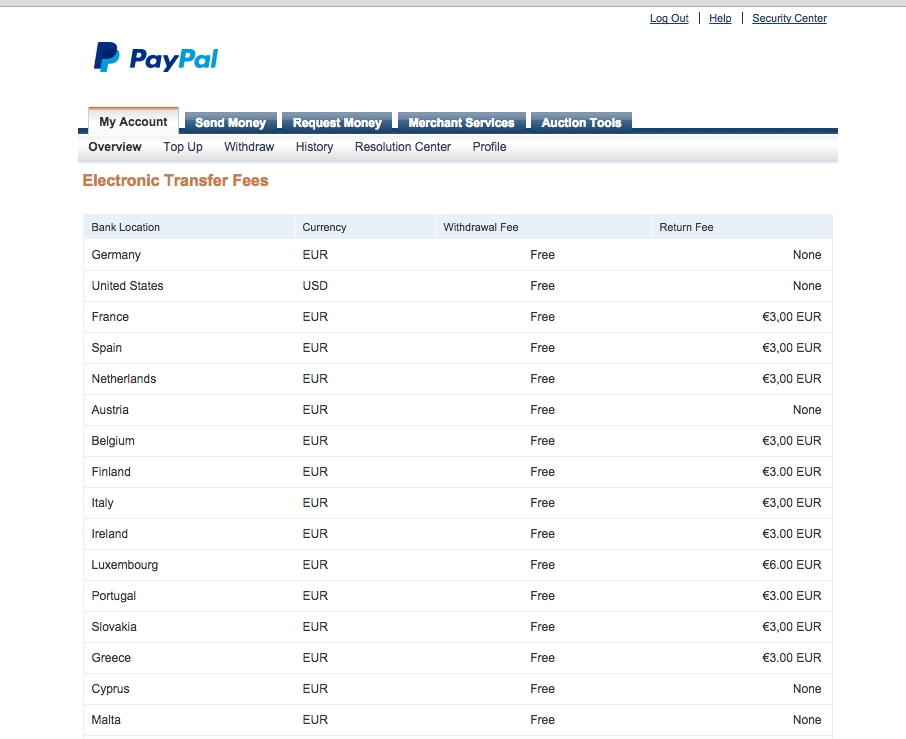The image size is (906, 739).
Task: Select the Germany row label
Action: pyautogui.click(x=116, y=255)
